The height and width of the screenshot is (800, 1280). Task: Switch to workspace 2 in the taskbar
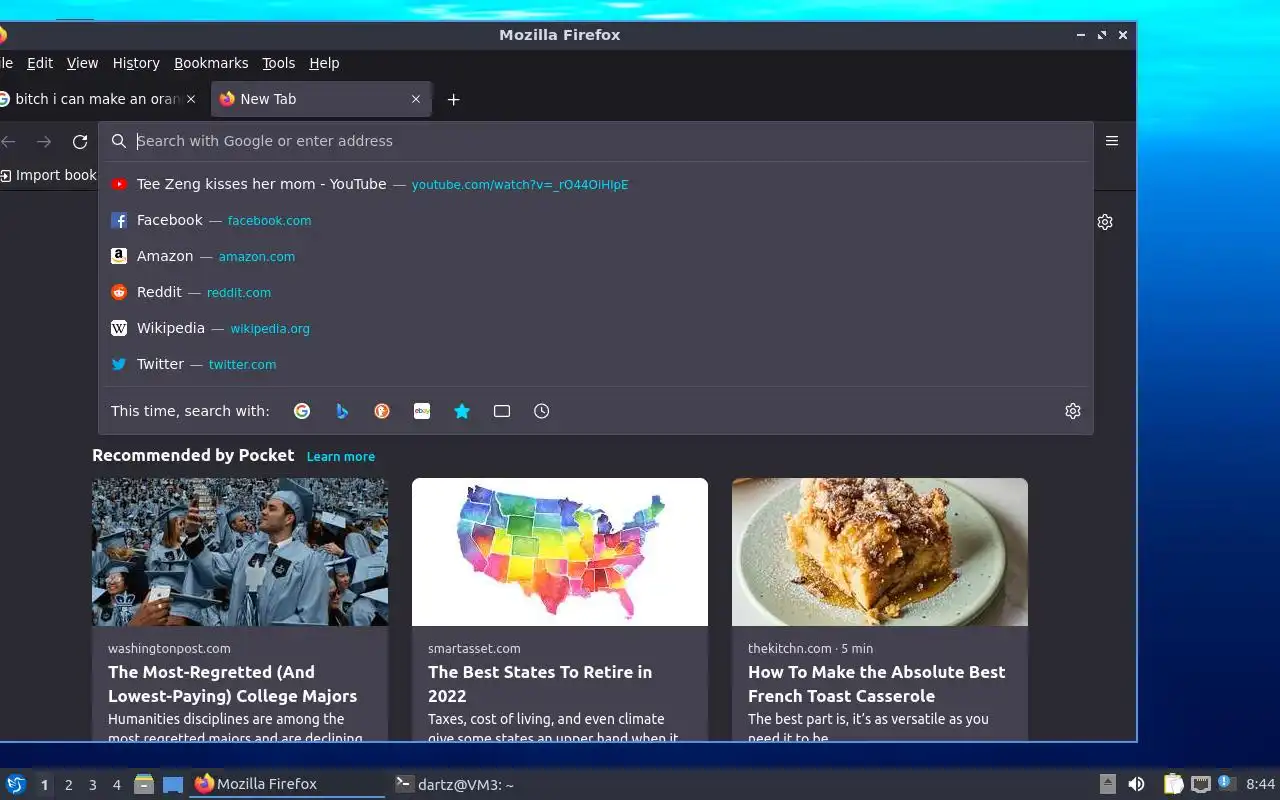[68, 785]
